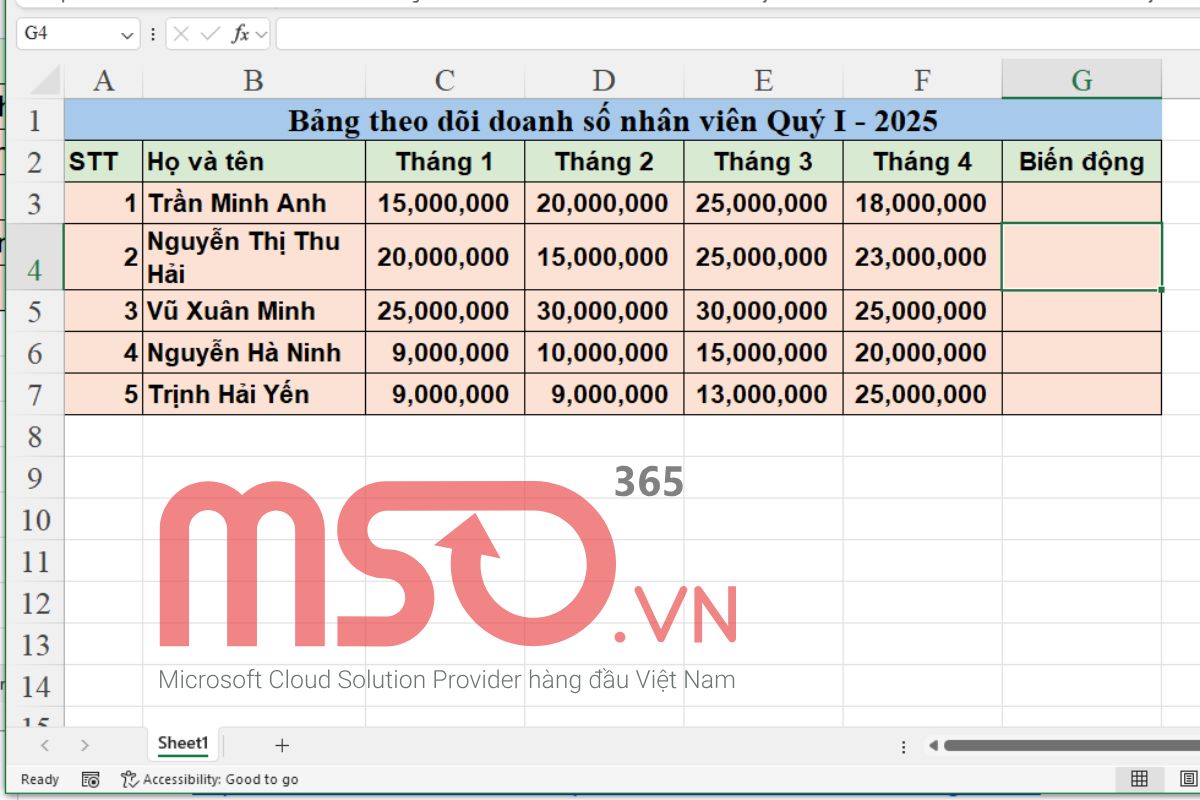Expand the function dropdown next to fx
This screenshot has width=1200, height=800.
coord(262,35)
